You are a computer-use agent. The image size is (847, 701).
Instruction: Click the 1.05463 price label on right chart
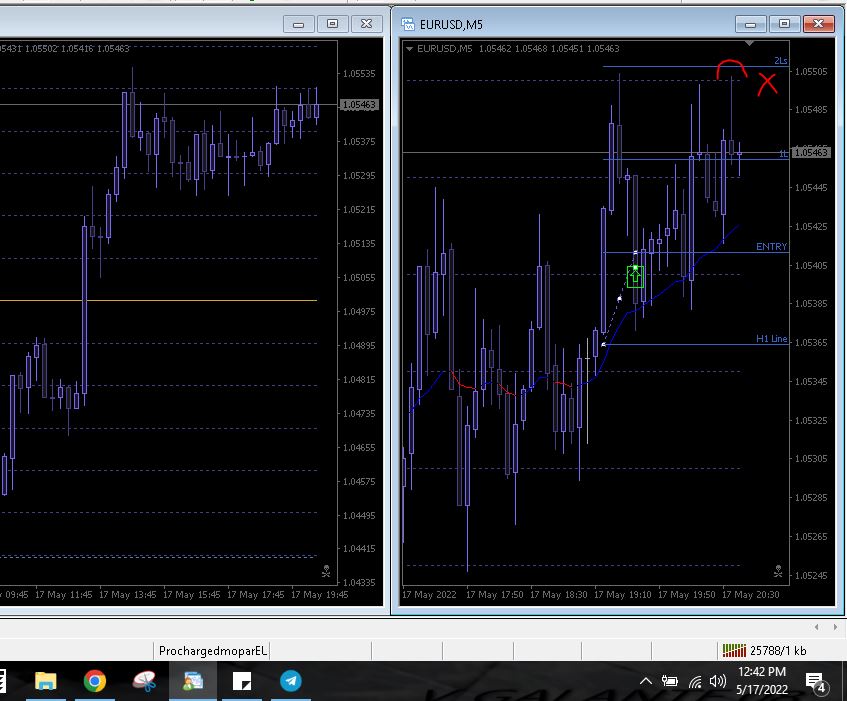(x=811, y=152)
